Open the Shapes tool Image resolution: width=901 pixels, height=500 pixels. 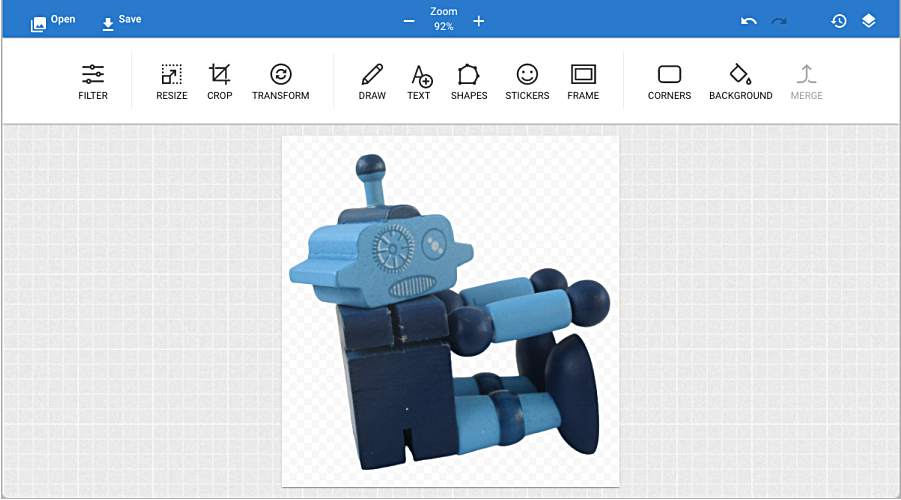pyautogui.click(x=469, y=82)
